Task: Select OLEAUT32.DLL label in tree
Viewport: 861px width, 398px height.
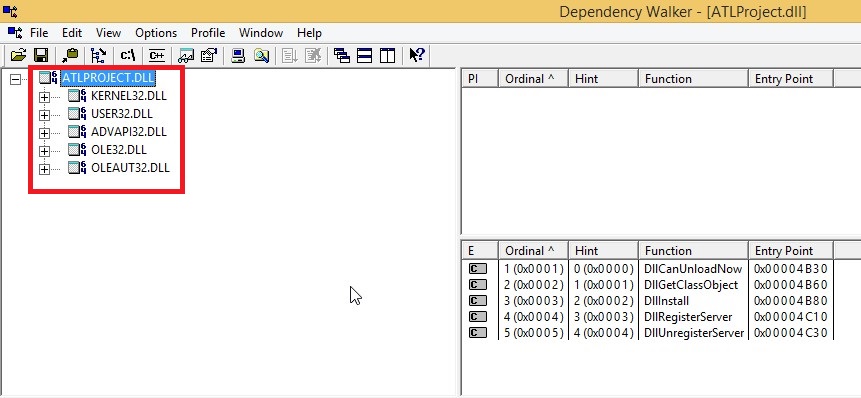Action: point(130,168)
